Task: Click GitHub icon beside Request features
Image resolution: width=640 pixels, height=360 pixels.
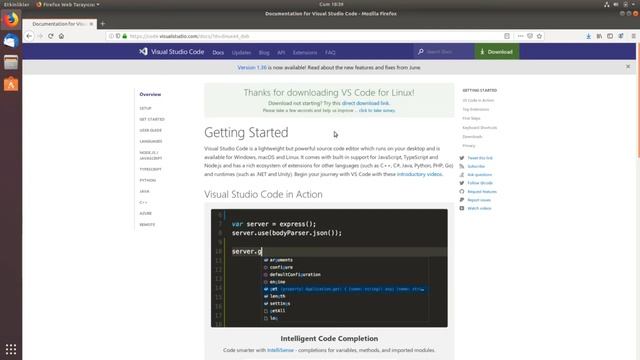Action: [462, 191]
